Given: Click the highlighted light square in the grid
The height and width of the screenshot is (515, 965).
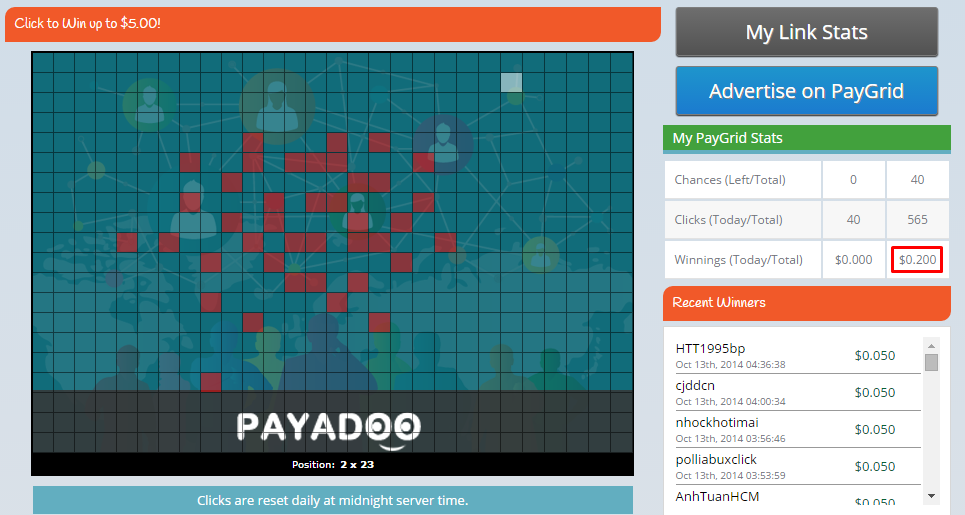Looking at the screenshot, I should [511, 82].
